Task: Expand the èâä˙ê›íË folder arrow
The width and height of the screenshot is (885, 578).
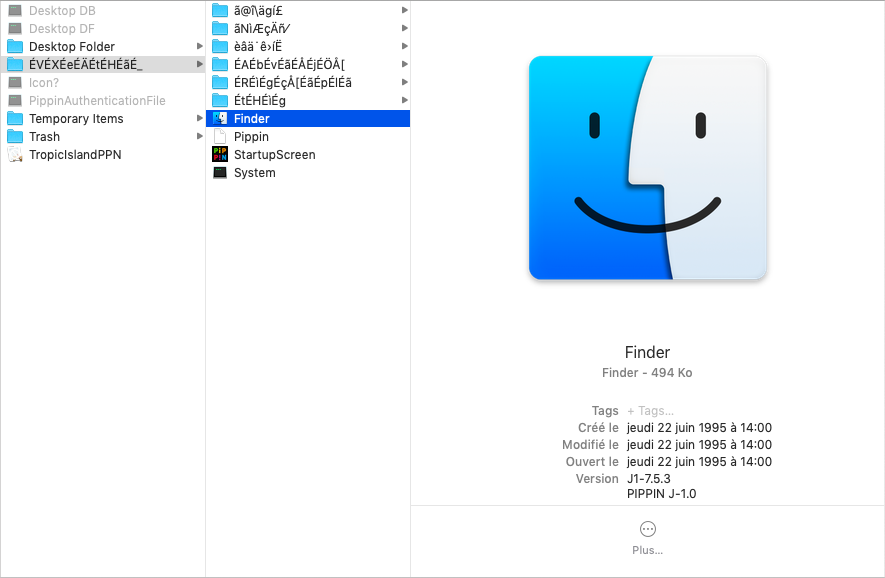Action: [404, 46]
